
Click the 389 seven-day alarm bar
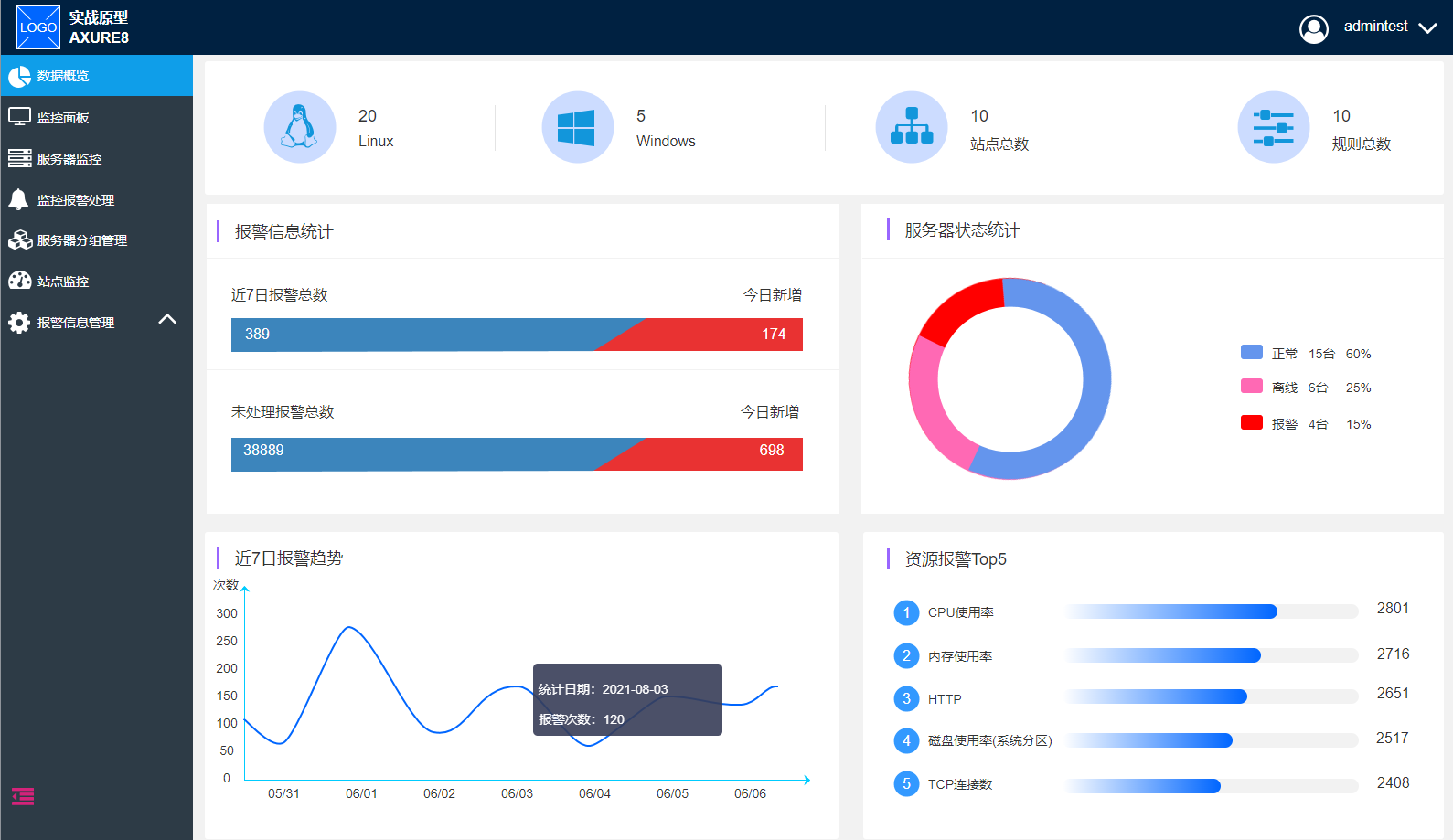tap(426, 335)
